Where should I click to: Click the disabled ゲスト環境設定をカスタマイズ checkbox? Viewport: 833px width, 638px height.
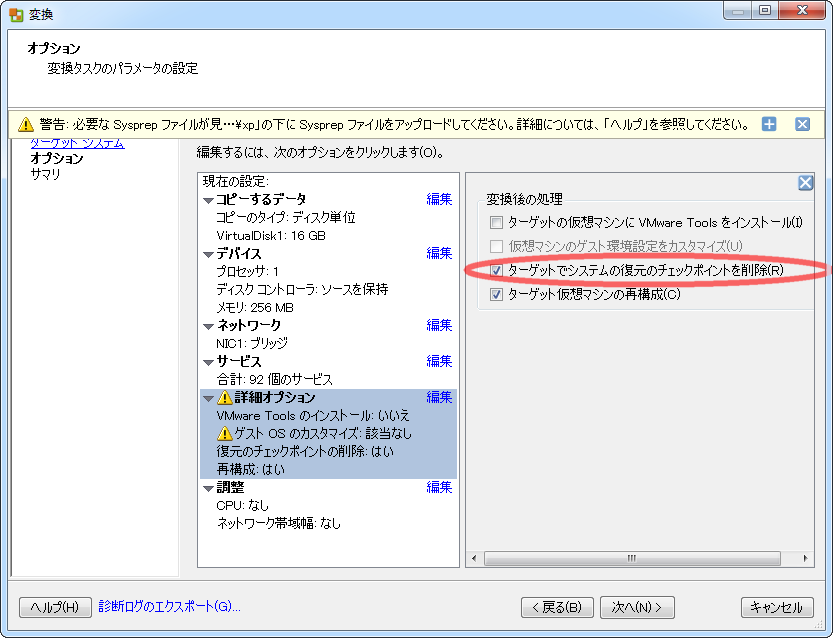[x=496, y=246]
